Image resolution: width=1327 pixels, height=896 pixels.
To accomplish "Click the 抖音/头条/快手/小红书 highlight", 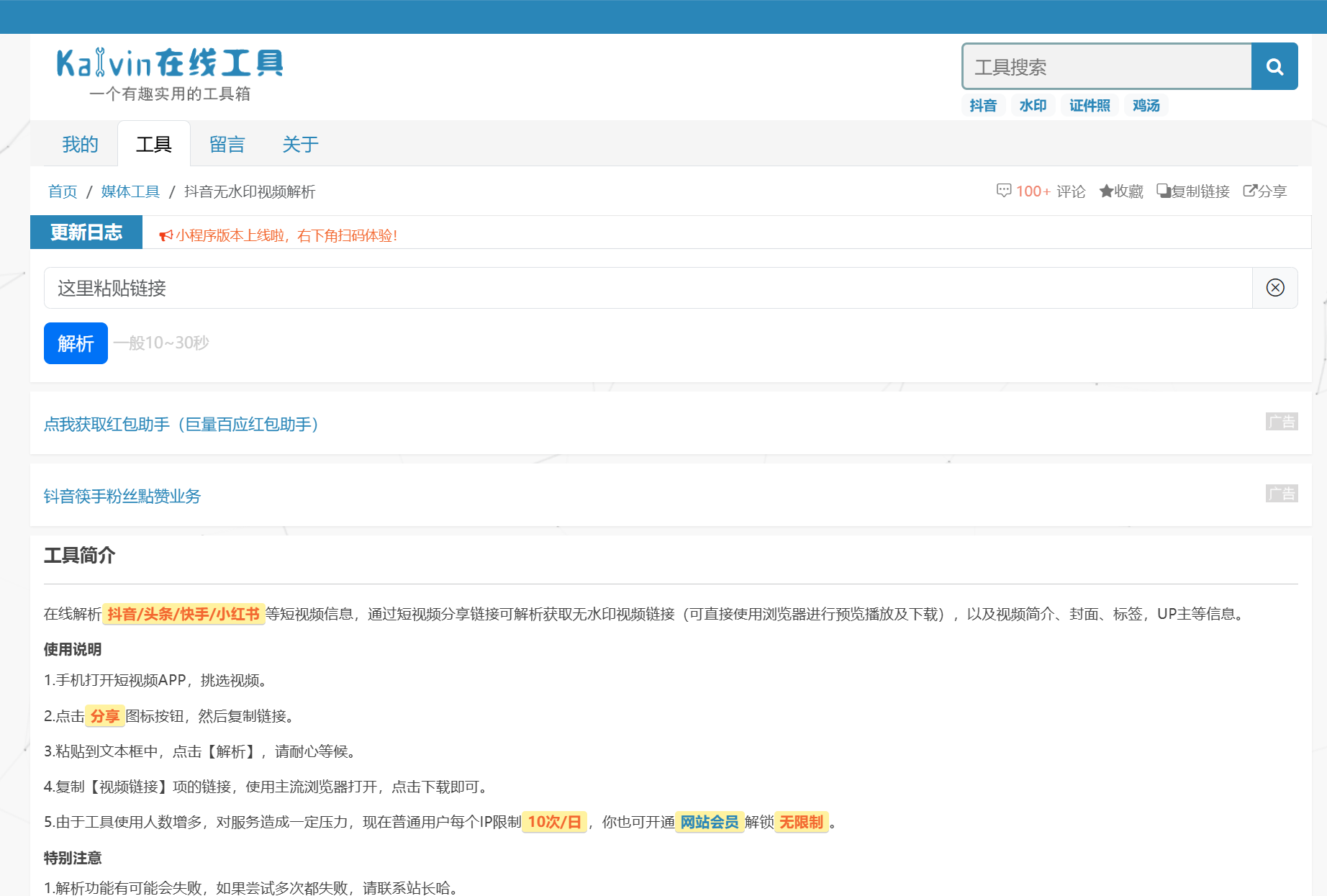I will [x=184, y=614].
